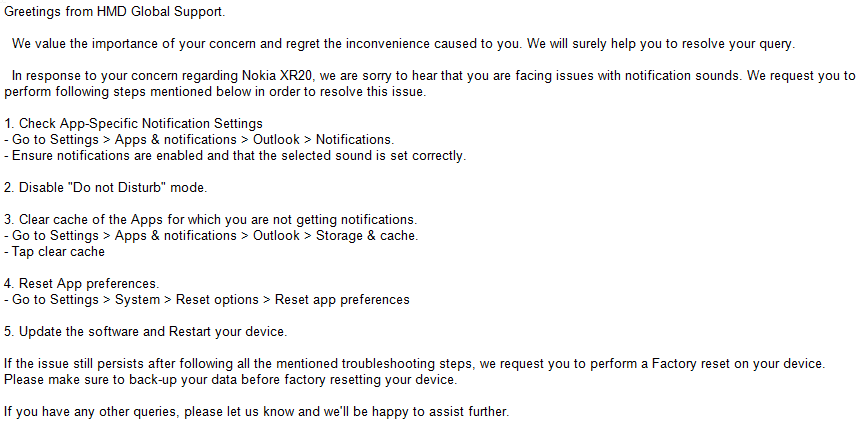This screenshot has height=422, width=867.
Task: Click the "Tap clear cache" line
Action: point(55,252)
